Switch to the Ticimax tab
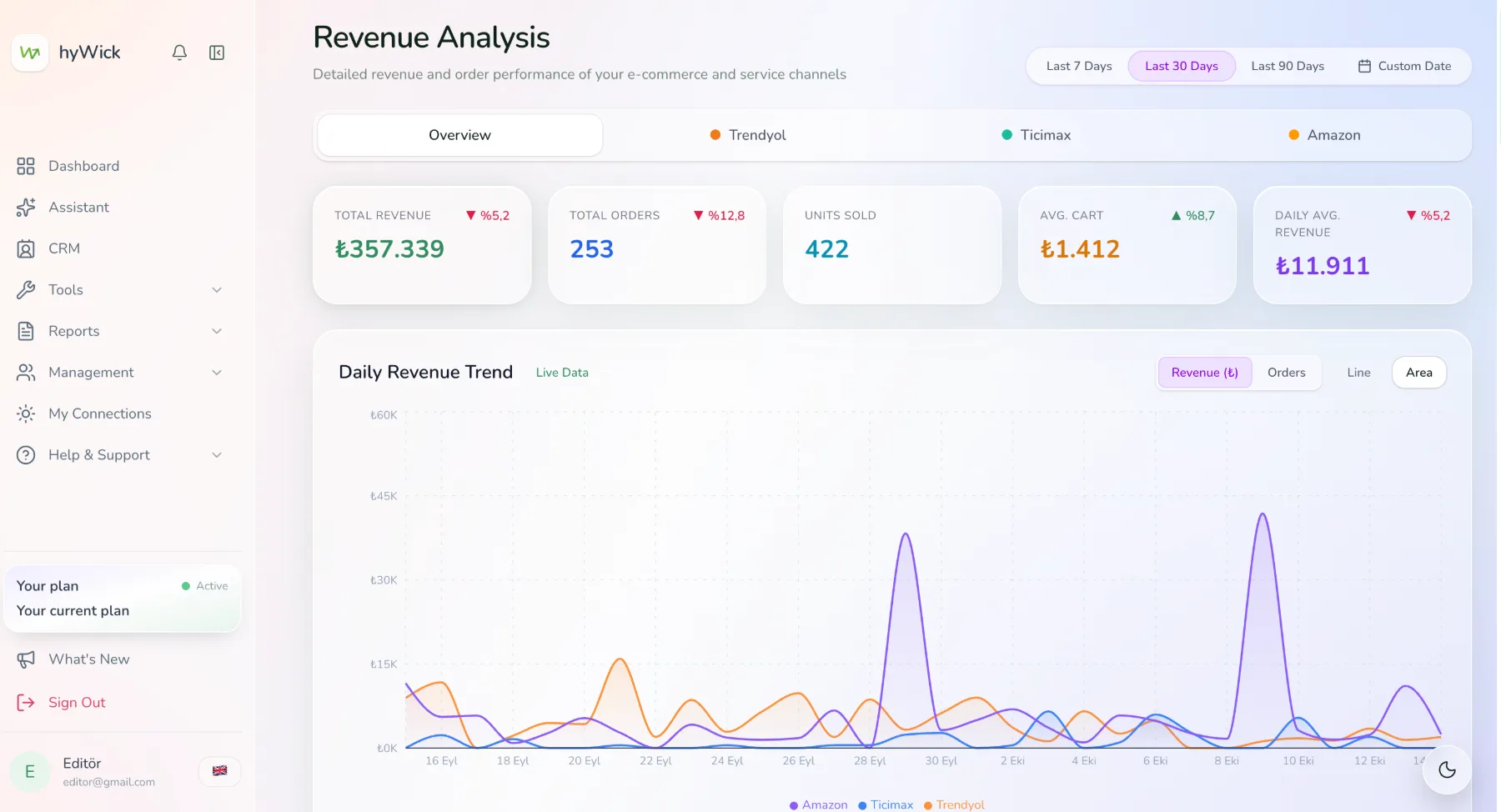Image resolution: width=1501 pixels, height=812 pixels. coord(1036,135)
